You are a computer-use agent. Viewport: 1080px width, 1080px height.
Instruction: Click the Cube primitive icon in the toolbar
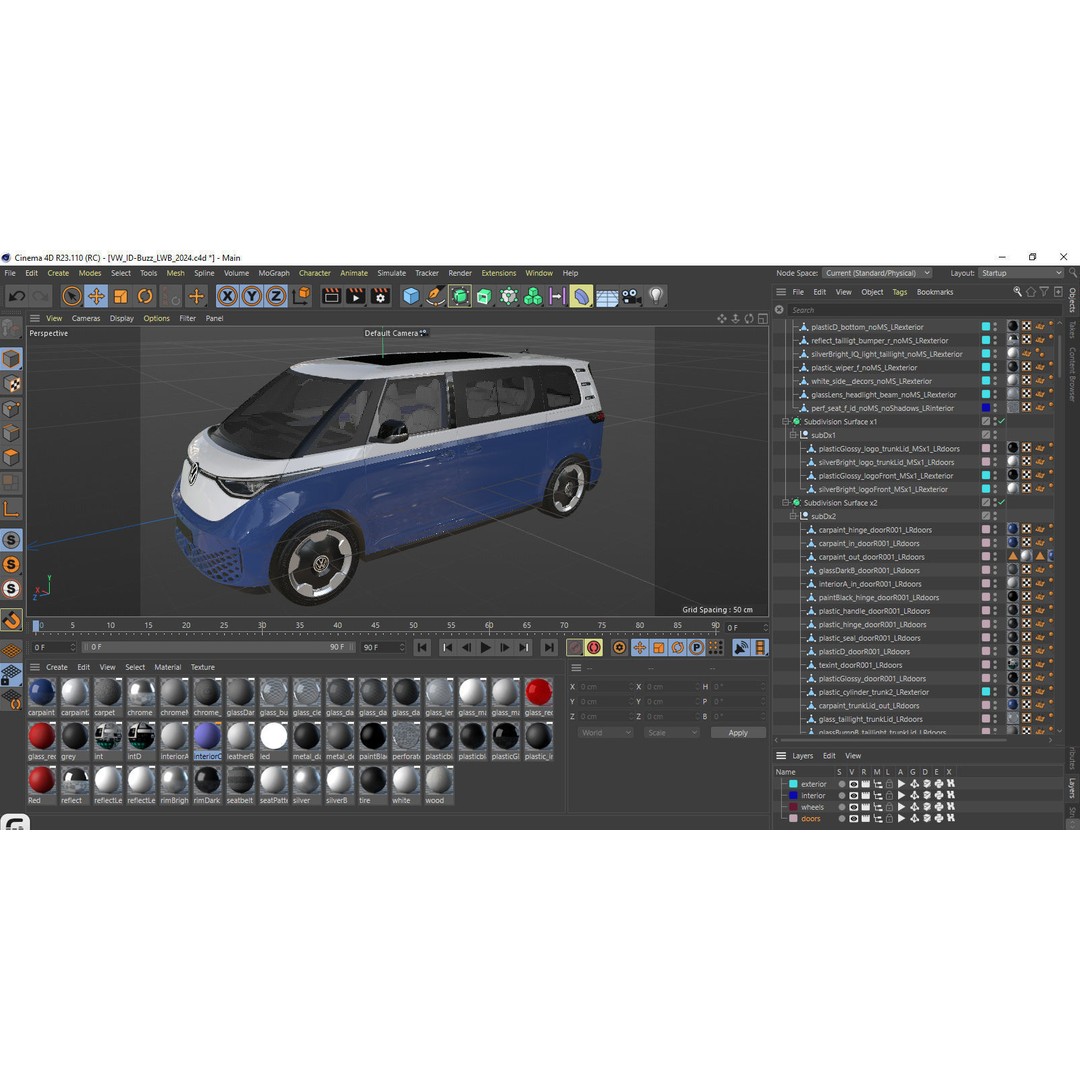(412, 296)
